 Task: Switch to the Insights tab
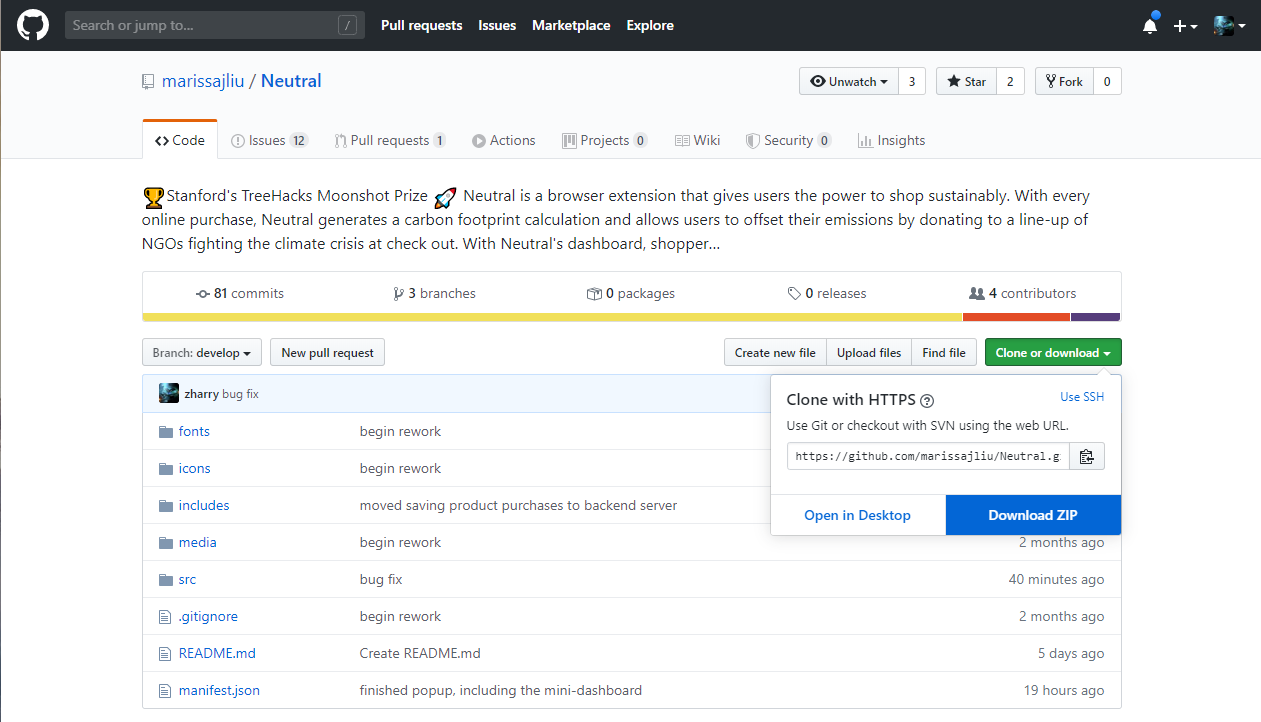click(892, 141)
